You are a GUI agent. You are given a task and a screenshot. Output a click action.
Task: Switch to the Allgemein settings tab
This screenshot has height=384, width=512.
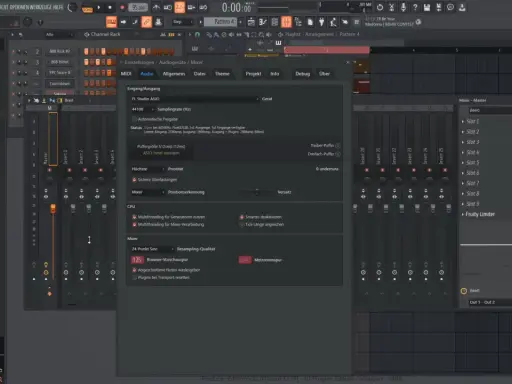pyautogui.click(x=174, y=74)
